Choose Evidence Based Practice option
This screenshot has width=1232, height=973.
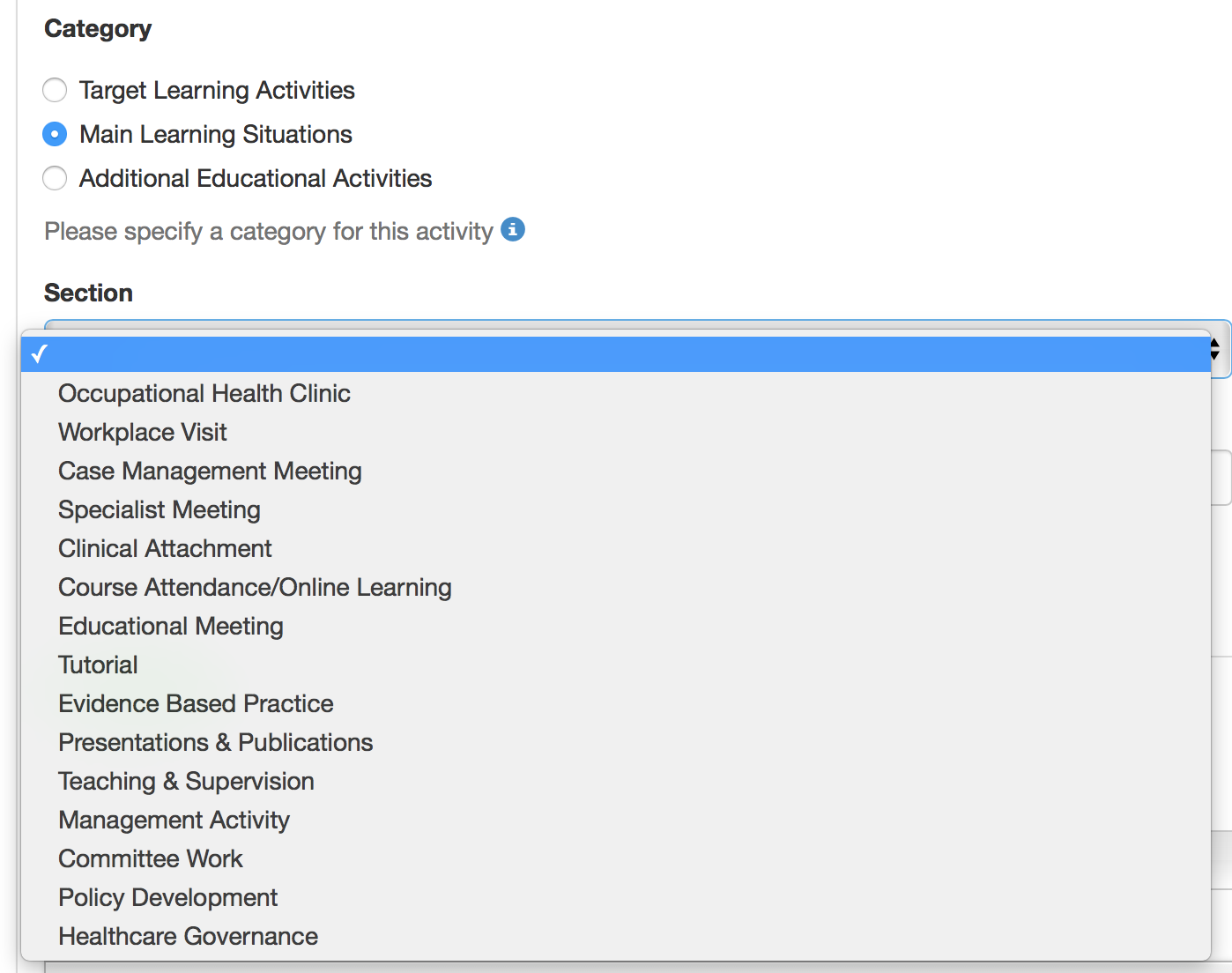pyautogui.click(x=616, y=703)
